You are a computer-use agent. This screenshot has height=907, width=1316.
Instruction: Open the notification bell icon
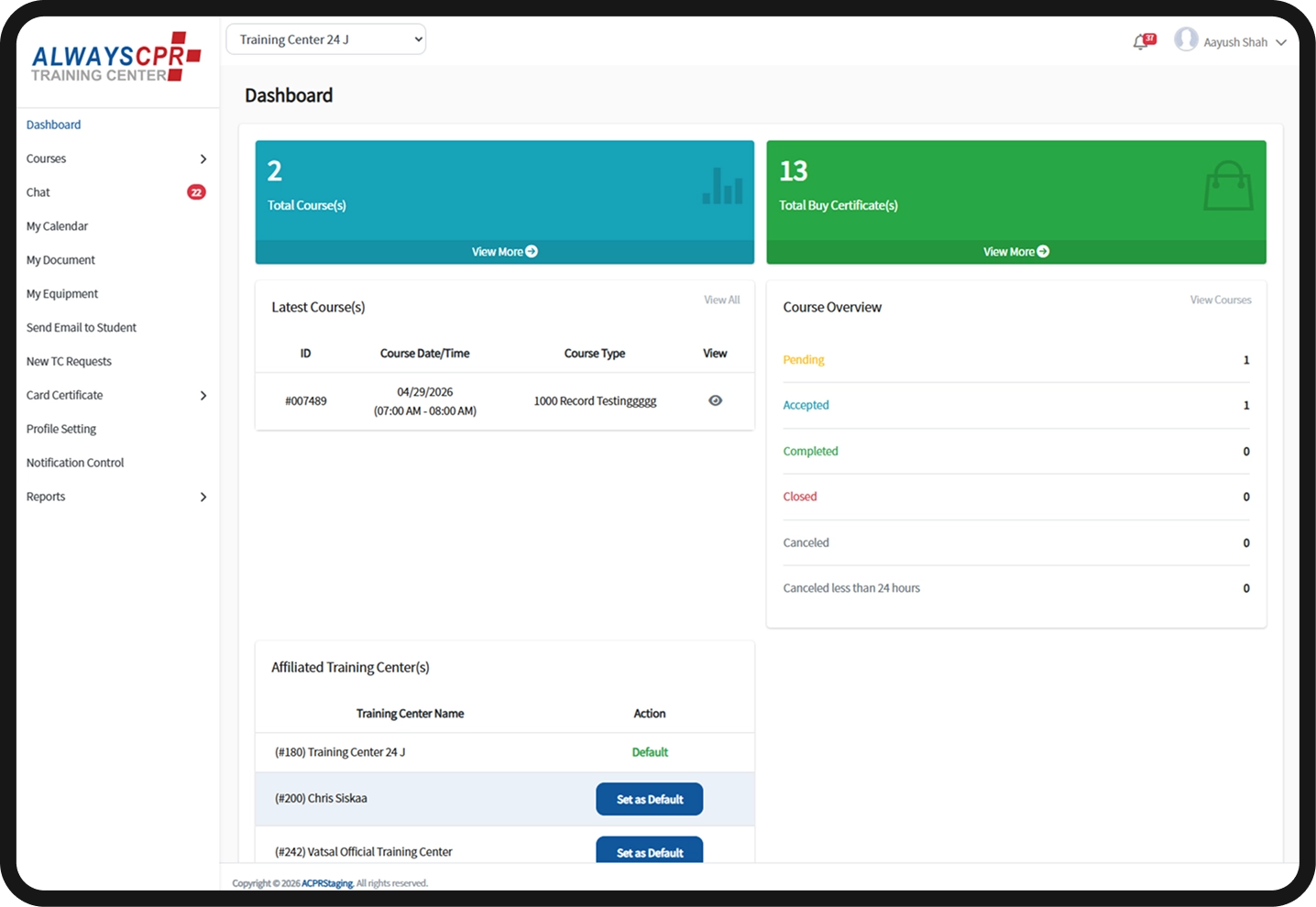[x=1142, y=41]
